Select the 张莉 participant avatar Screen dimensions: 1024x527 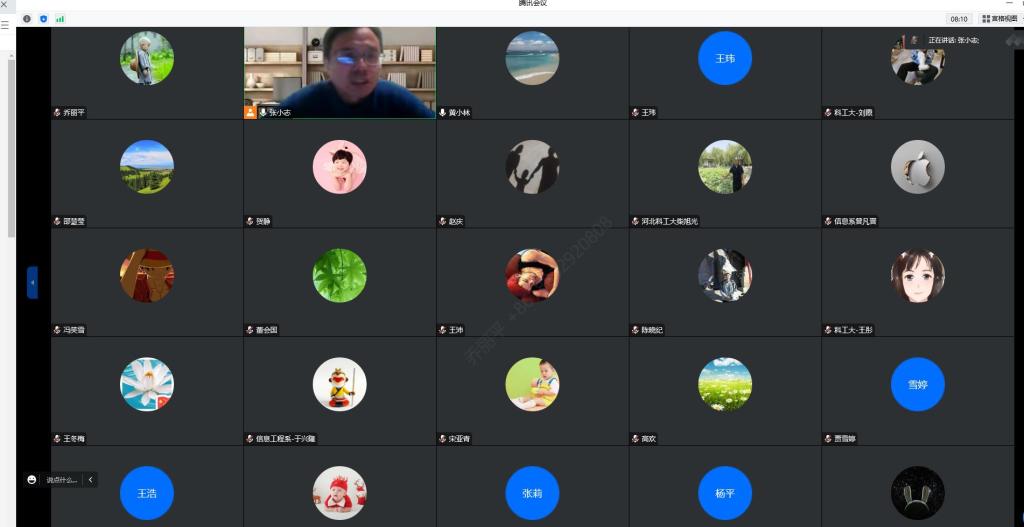click(x=532, y=493)
